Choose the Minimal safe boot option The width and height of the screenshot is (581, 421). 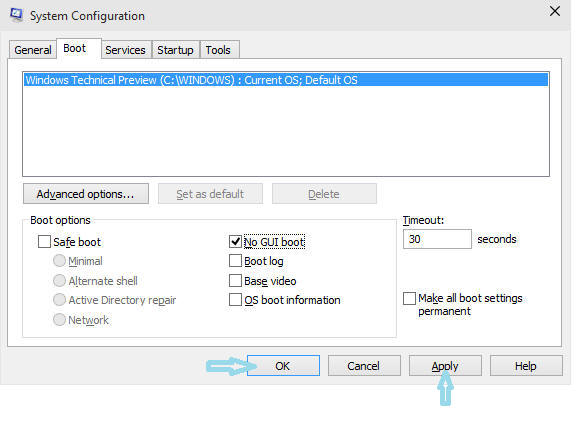tap(59, 261)
